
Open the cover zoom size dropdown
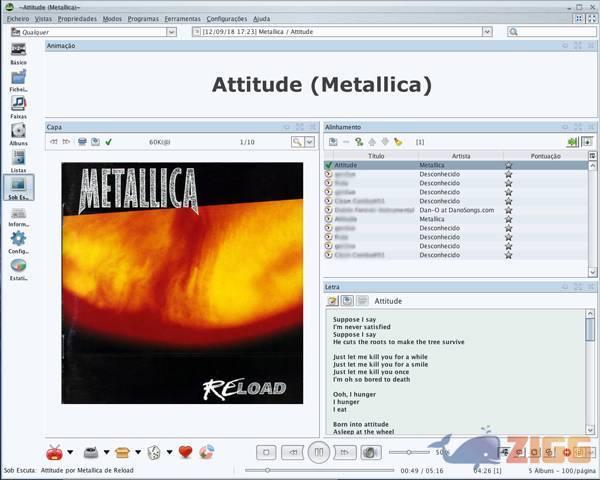pos(309,142)
